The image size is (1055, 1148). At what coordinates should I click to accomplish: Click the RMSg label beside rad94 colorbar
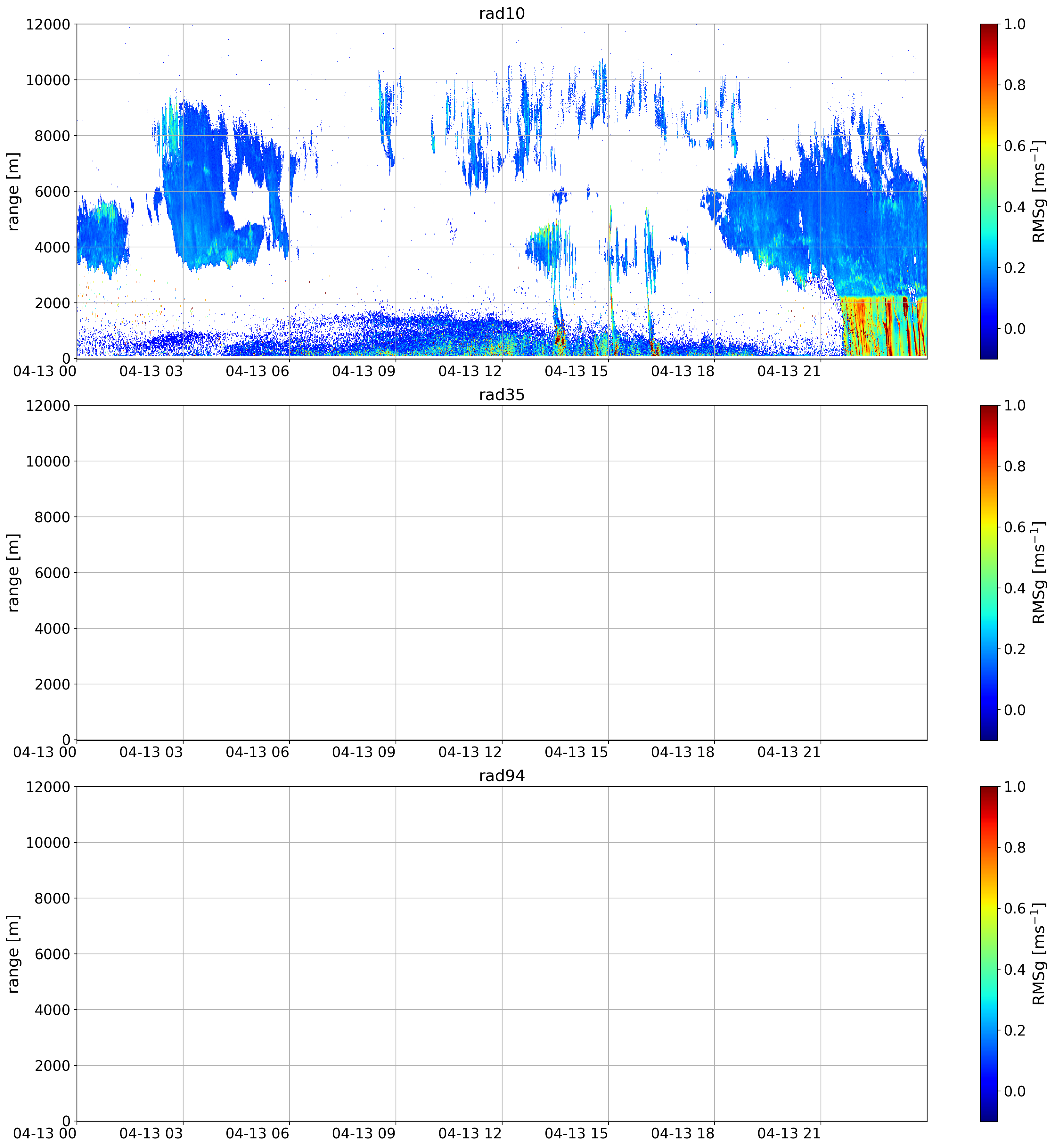(x=1039, y=954)
